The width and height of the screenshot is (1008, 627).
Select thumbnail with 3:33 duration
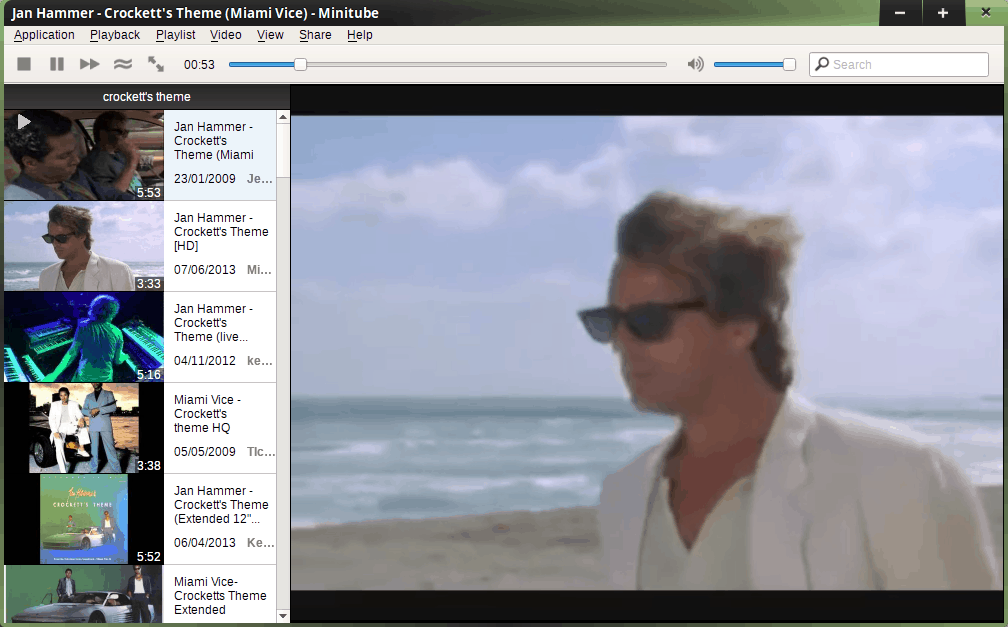pos(84,246)
